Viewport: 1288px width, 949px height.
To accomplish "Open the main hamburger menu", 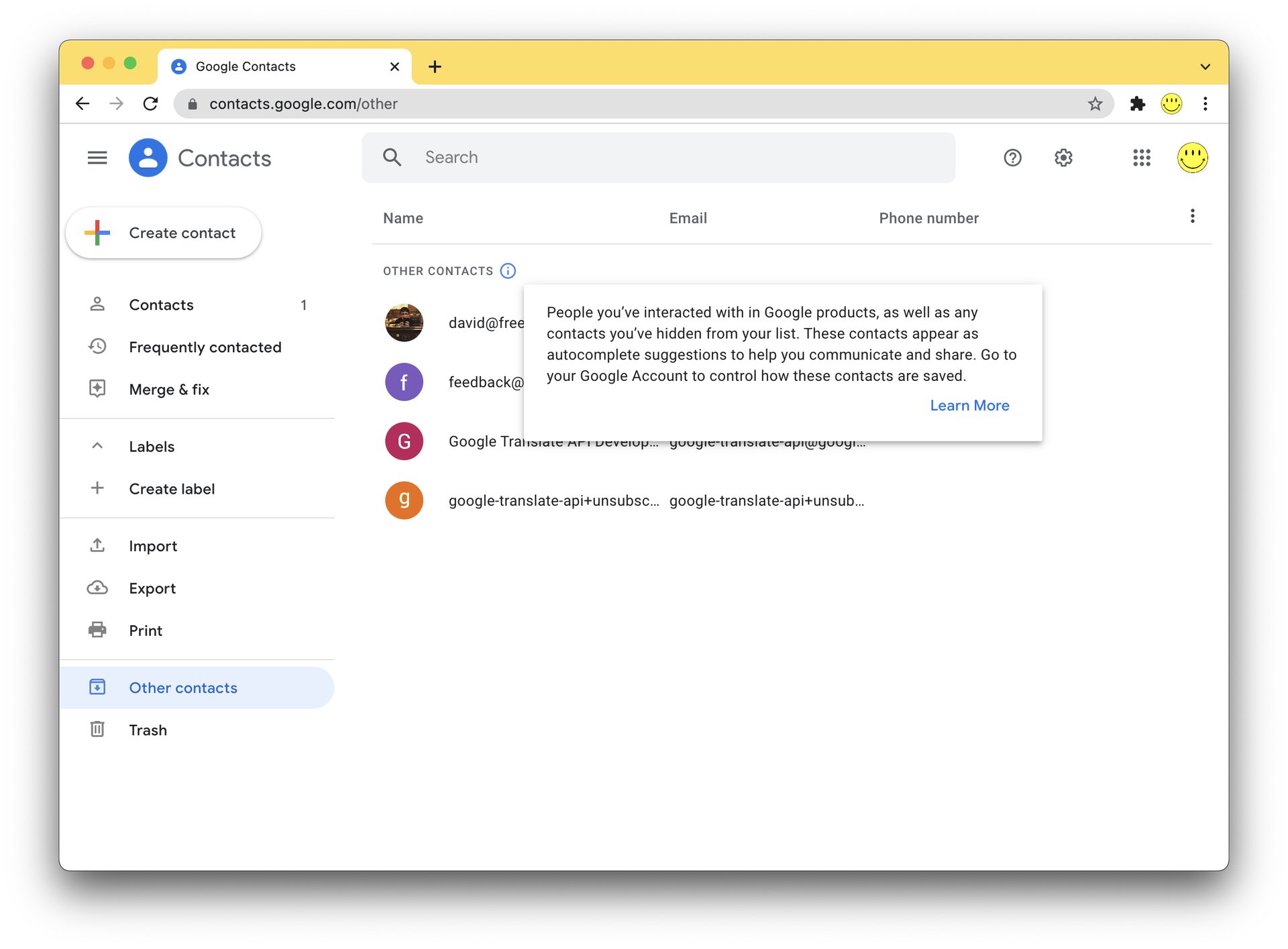I will (97, 158).
